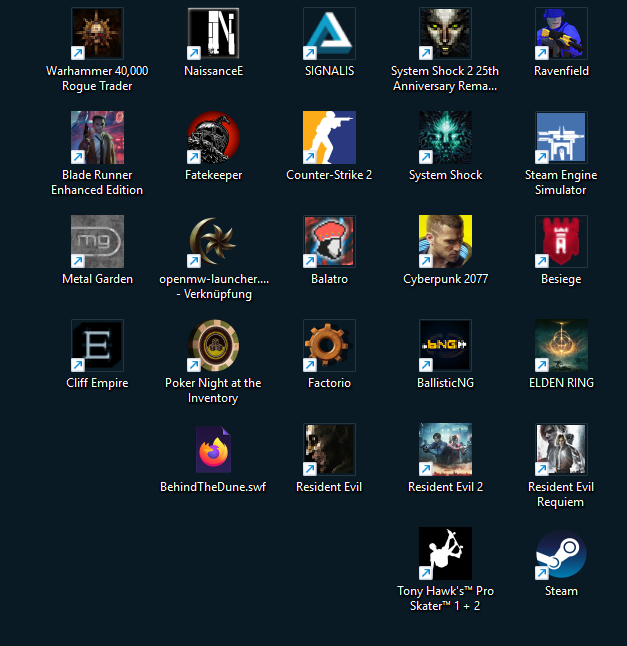Select the SIGNALIS shortcut icon
Image resolution: width=627 pixels, height=646 pixels.
pyautogui.click(x=329, y=34)
